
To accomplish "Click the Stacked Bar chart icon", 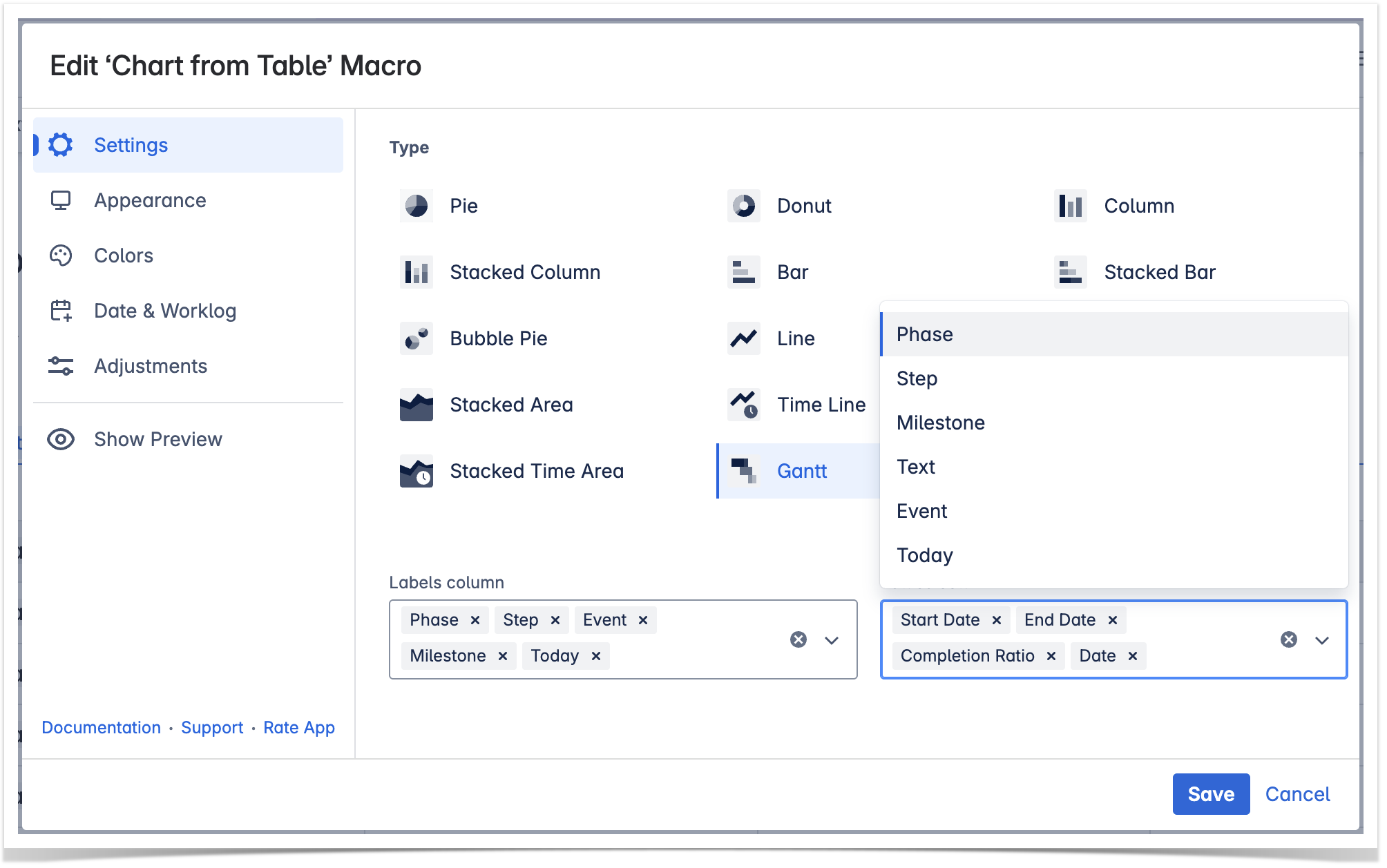I will (x=1070, y=272).
